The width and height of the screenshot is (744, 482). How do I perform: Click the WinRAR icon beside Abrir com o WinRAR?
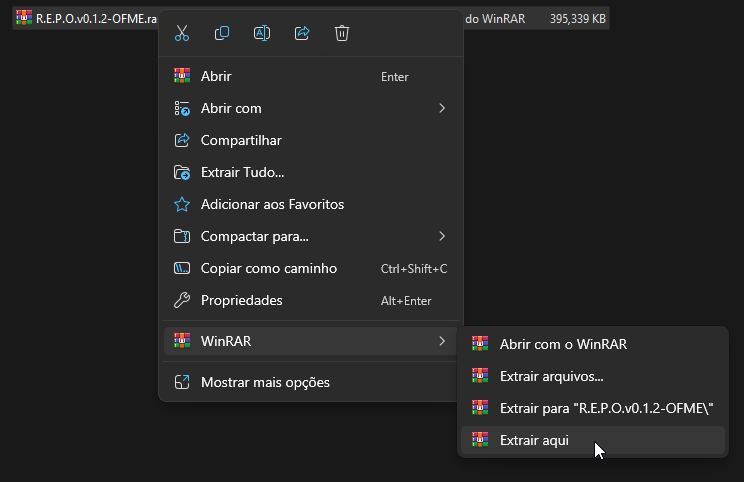click(x=480, y=343)
